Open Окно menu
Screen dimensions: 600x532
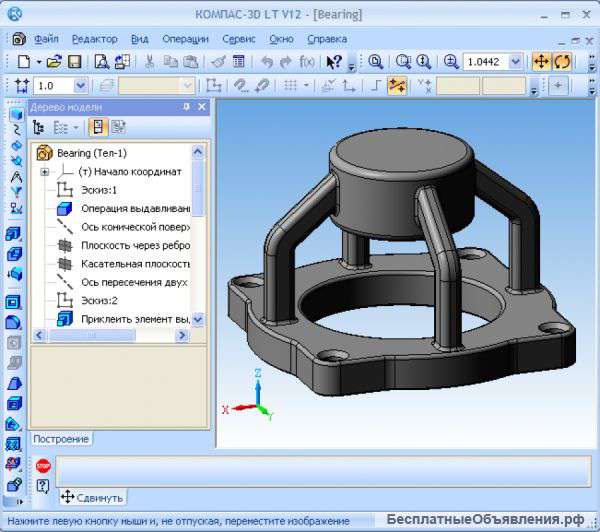[281, 39]
